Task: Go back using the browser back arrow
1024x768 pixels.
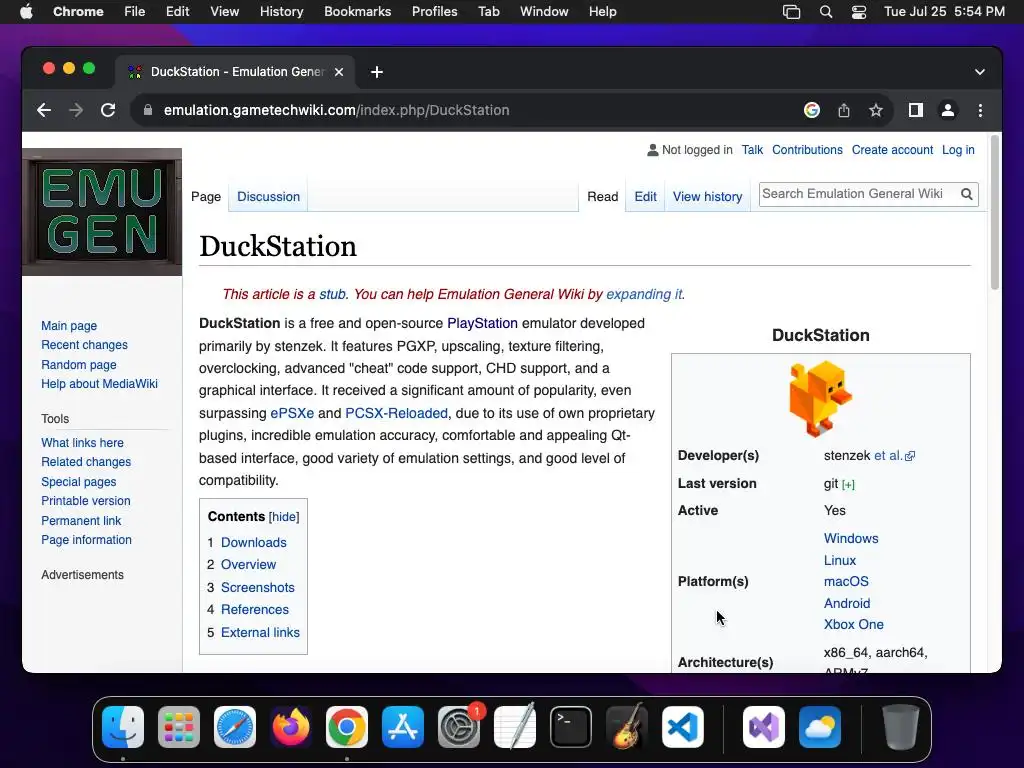Action: [44, 110]
